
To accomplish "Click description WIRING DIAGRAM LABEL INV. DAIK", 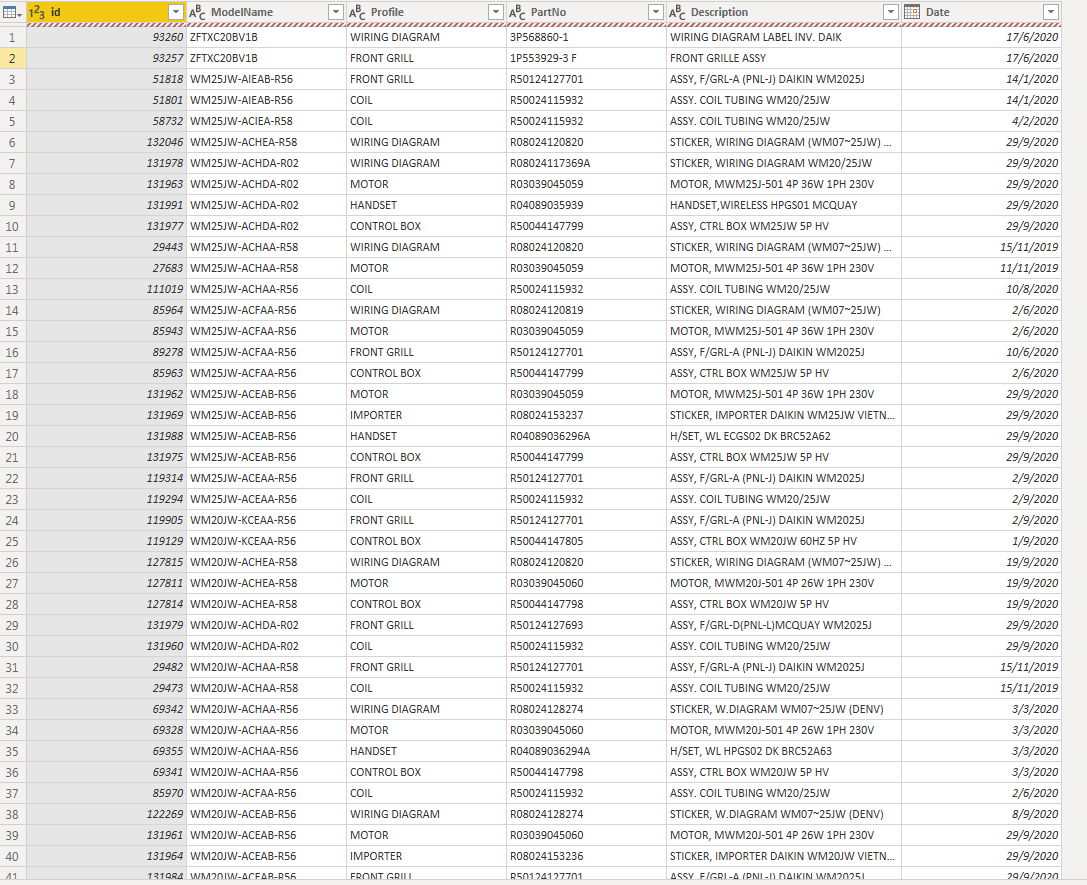I will tap(784, 37).
